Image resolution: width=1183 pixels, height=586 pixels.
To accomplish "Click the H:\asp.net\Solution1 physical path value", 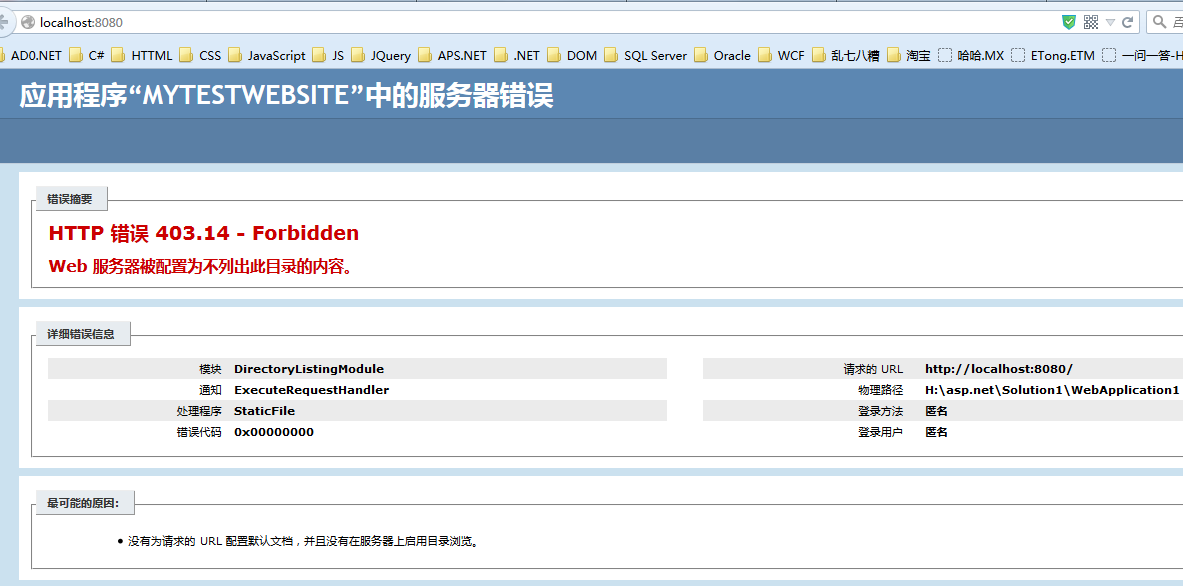I will (x=1052, y=390).
